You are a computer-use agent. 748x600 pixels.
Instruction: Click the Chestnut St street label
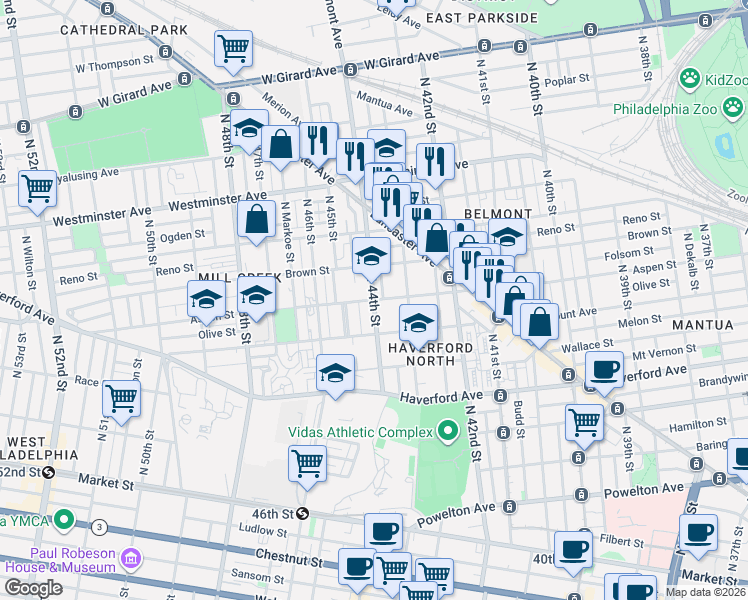(289, 558)
